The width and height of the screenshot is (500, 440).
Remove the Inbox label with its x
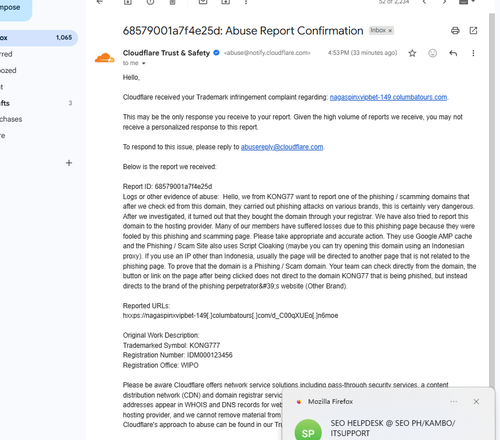(x=390, y=31)
